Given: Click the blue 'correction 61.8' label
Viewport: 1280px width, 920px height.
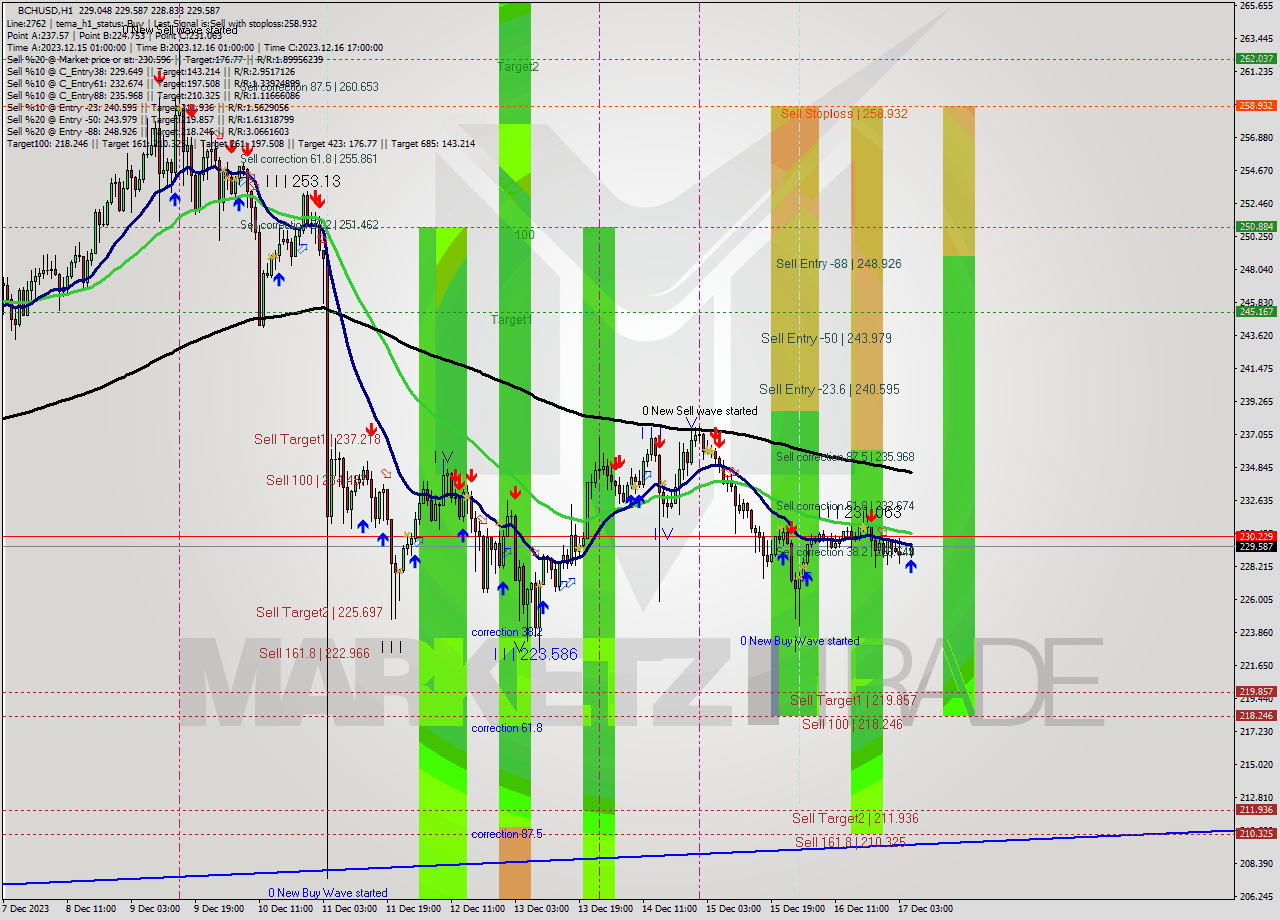Looking at the screenshot, I should coord(507,728).
